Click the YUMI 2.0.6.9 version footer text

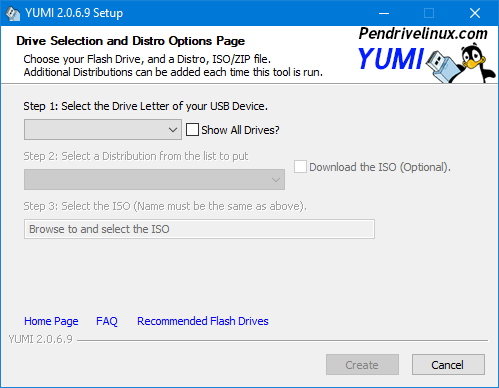pos(40,339)
